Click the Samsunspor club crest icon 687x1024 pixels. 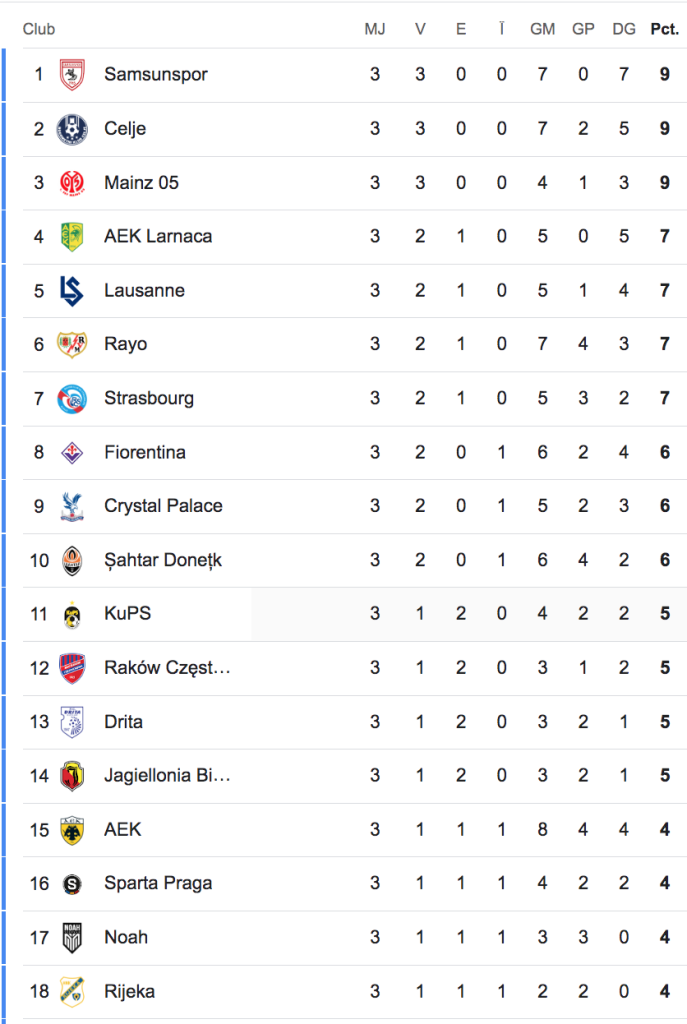pyautogui.click(x=72, y=75)
